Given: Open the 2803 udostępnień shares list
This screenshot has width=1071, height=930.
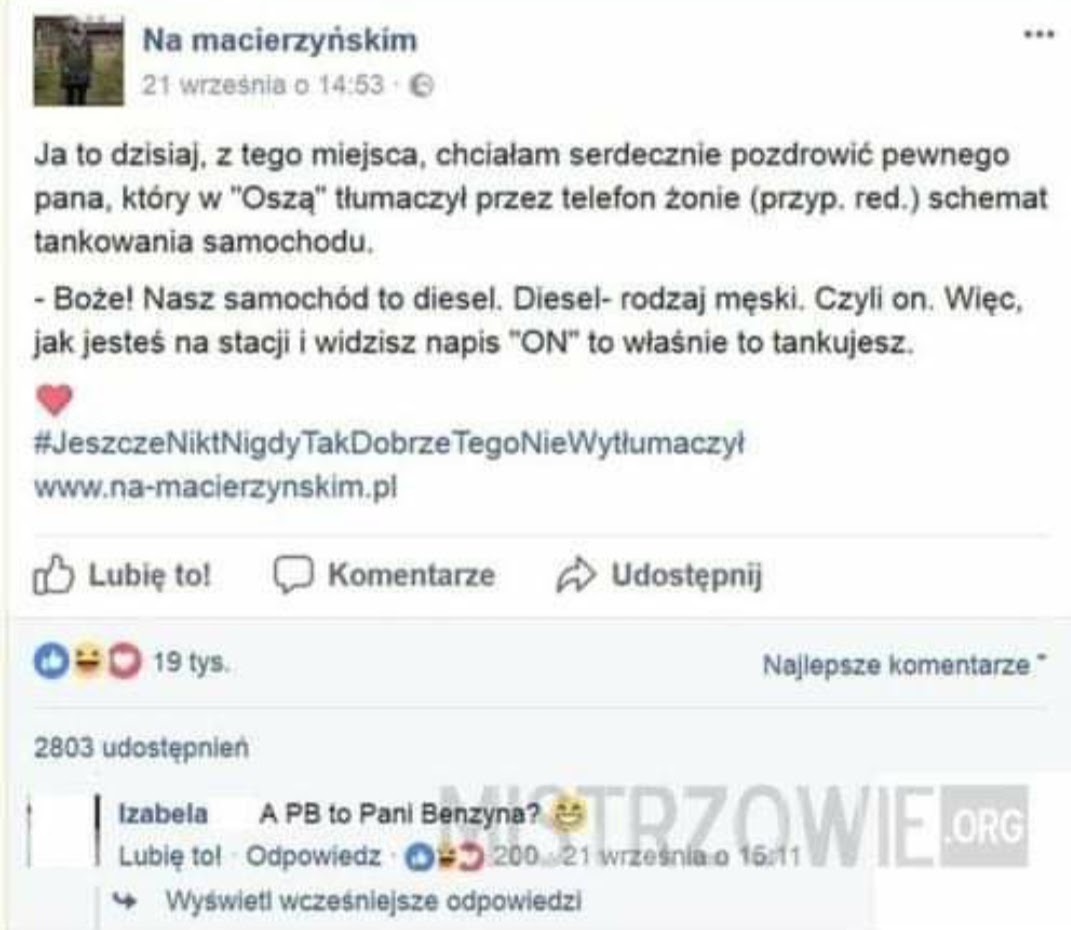Looking at the screenshot, I should [x=141, y=748].
